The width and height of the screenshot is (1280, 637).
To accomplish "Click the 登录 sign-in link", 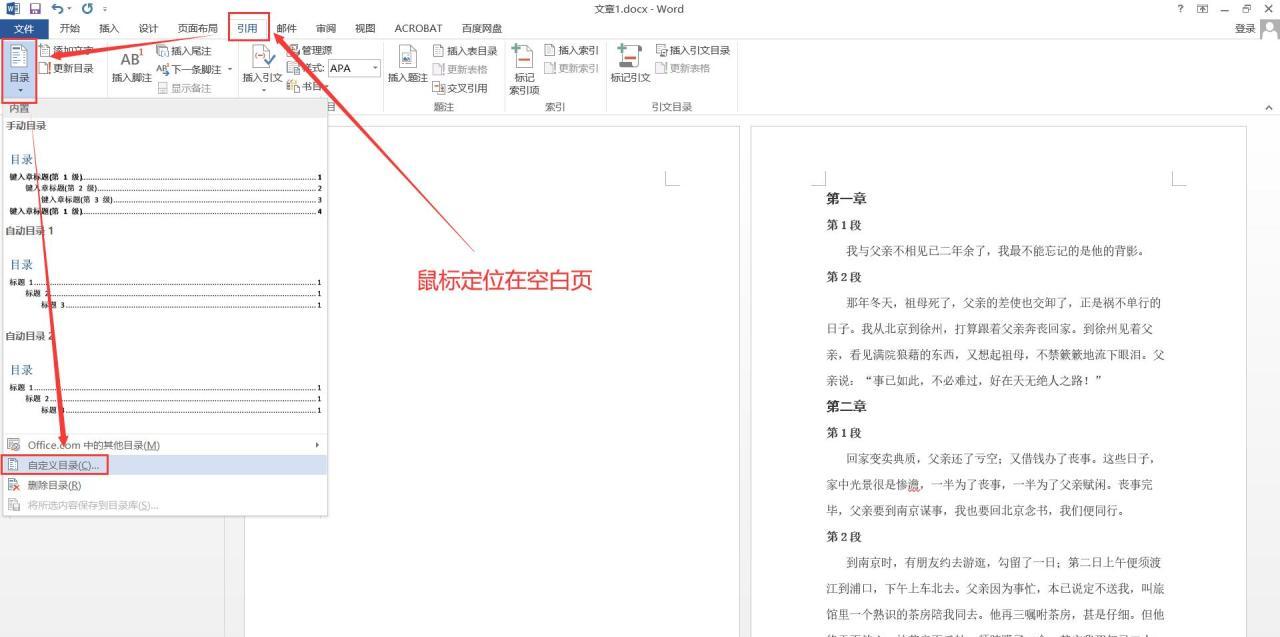I will 1245,29.
